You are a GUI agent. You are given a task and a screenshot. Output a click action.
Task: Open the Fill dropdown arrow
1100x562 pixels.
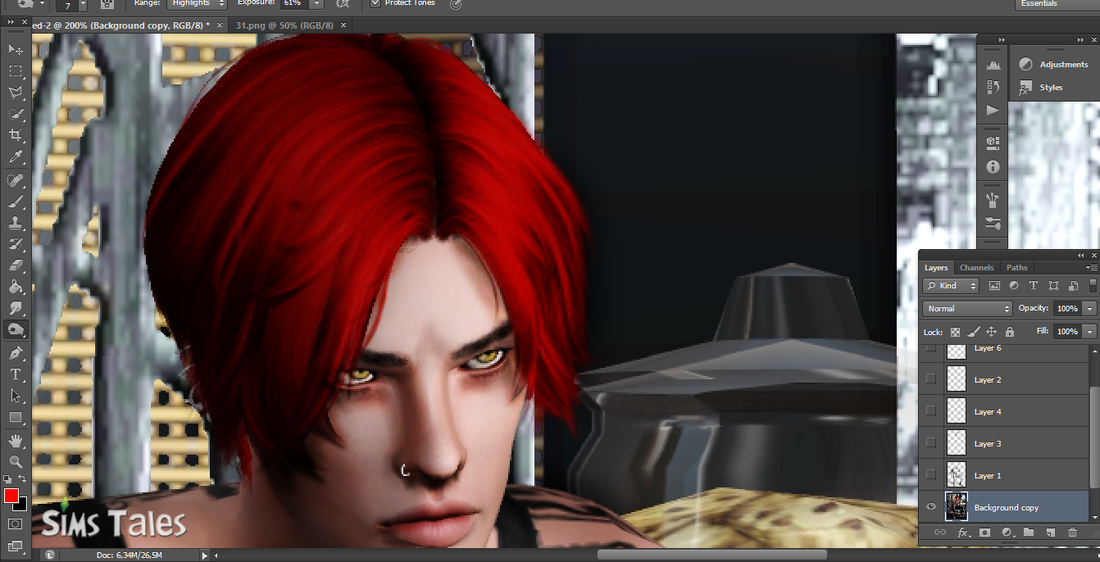coord(1089,331)
